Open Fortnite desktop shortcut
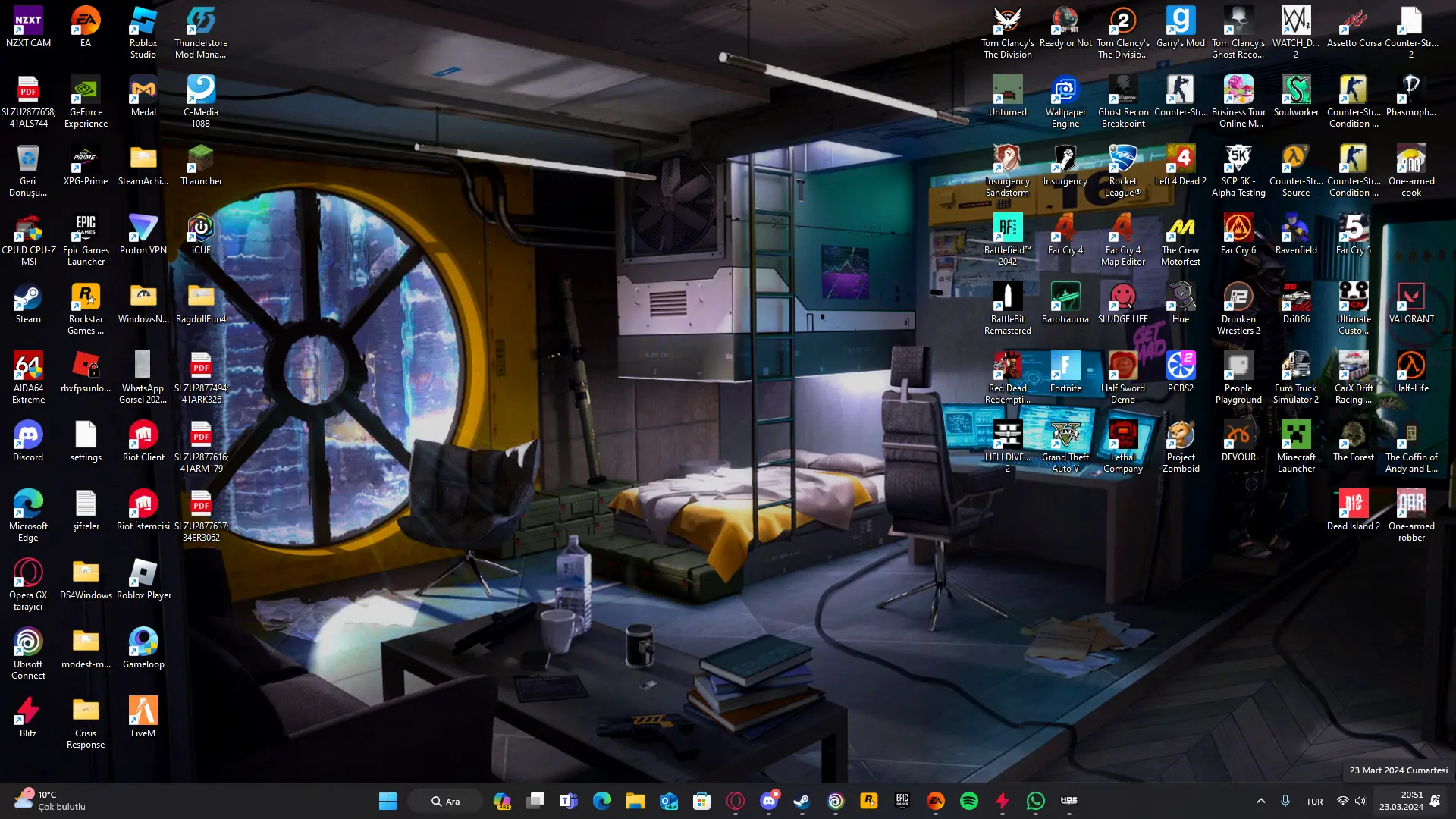 coord(1065,373)
